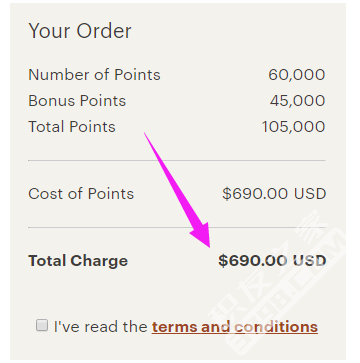Viewport: 360px width, 363px height.
Task: Click the 45,000 bonus points value
Action: 297,101
